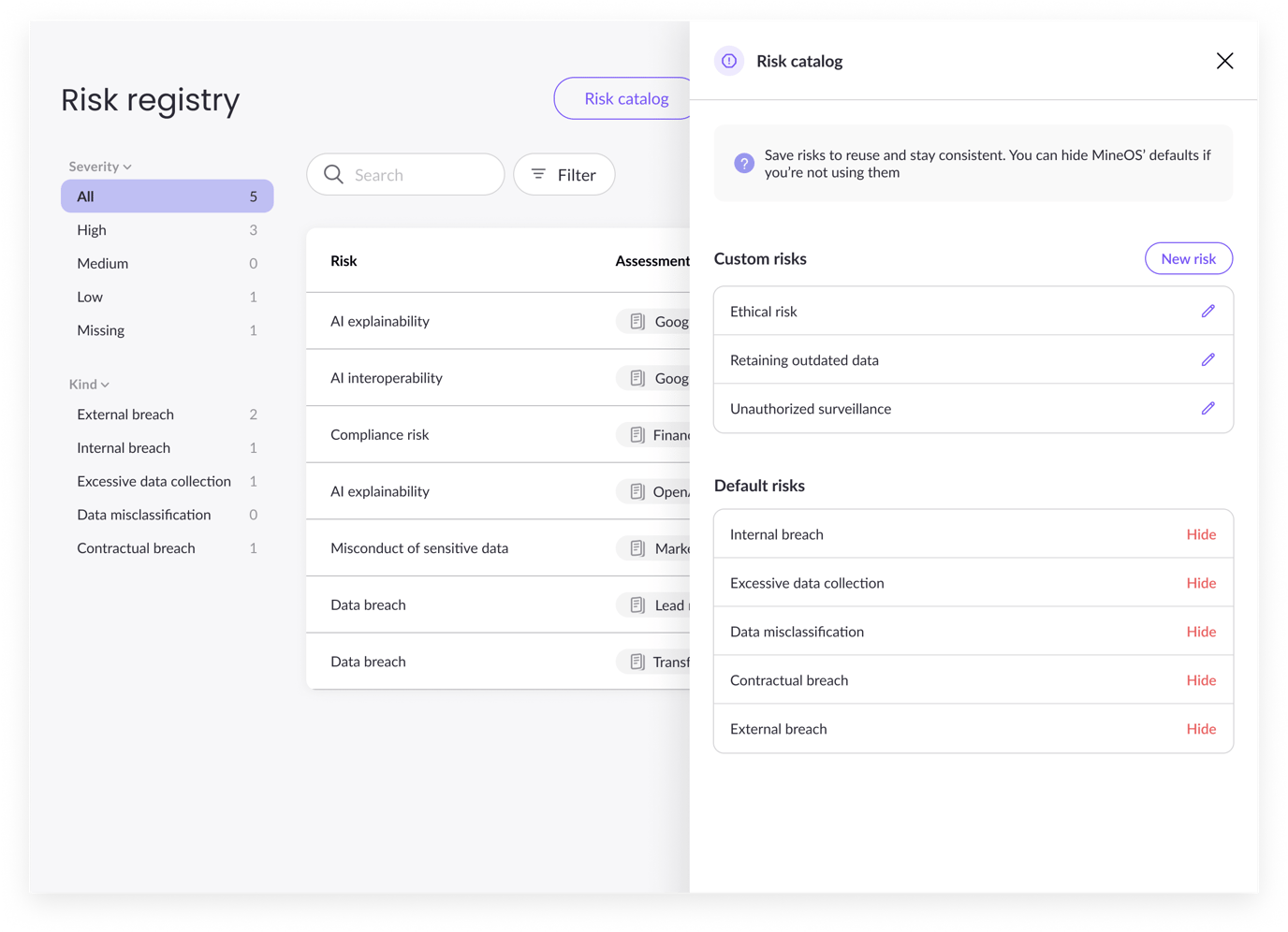The width and height of the screenshot is (1288, 932).
Task: Click the pencil icon for Retaining outdated data
Action: pyautogui.click(x=1208, y=359)
